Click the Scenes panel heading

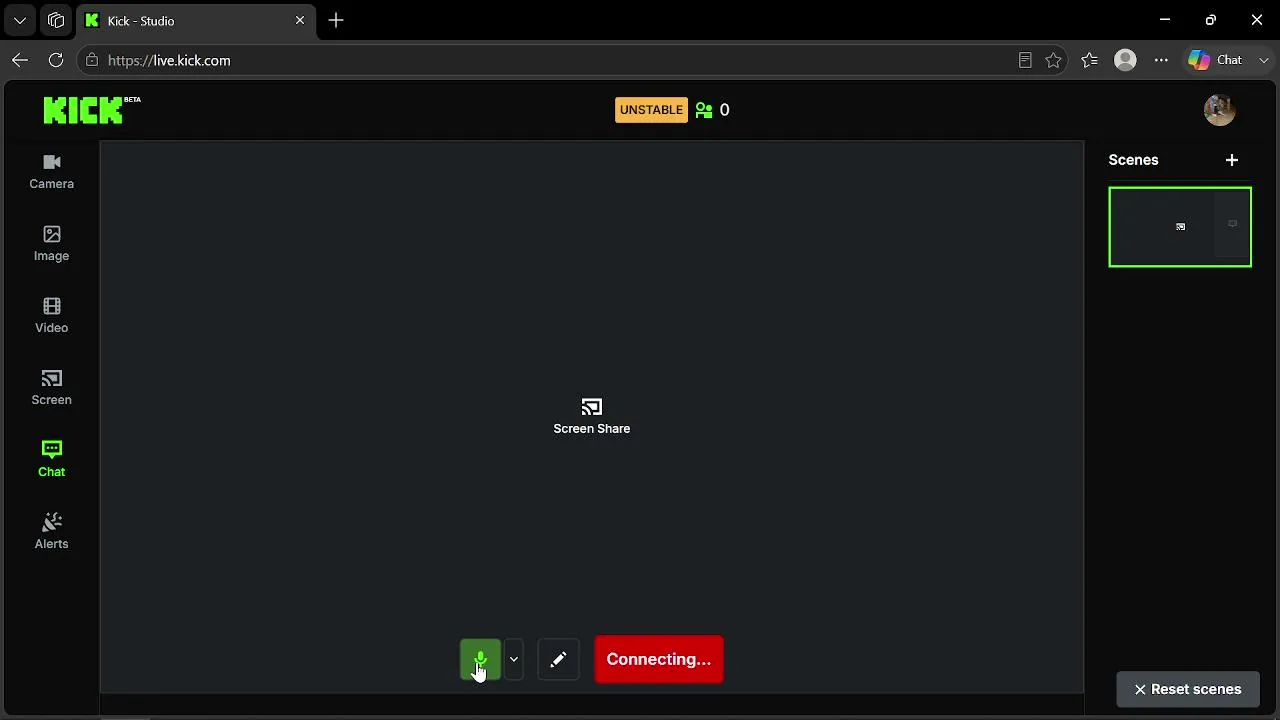[x=1133, y=160]
